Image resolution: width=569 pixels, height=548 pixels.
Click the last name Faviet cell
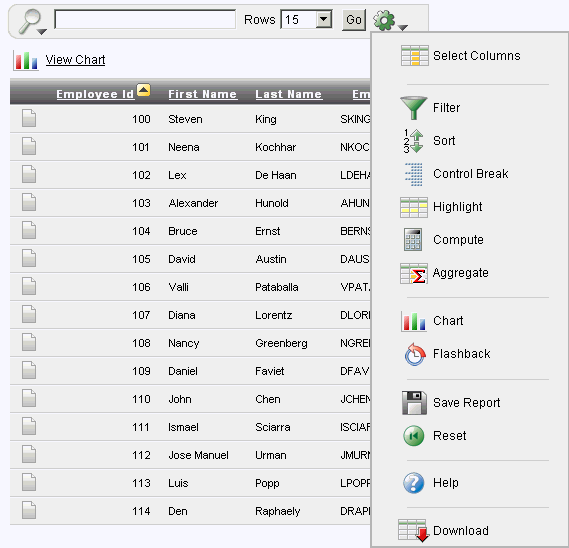(x=270, y=371)
